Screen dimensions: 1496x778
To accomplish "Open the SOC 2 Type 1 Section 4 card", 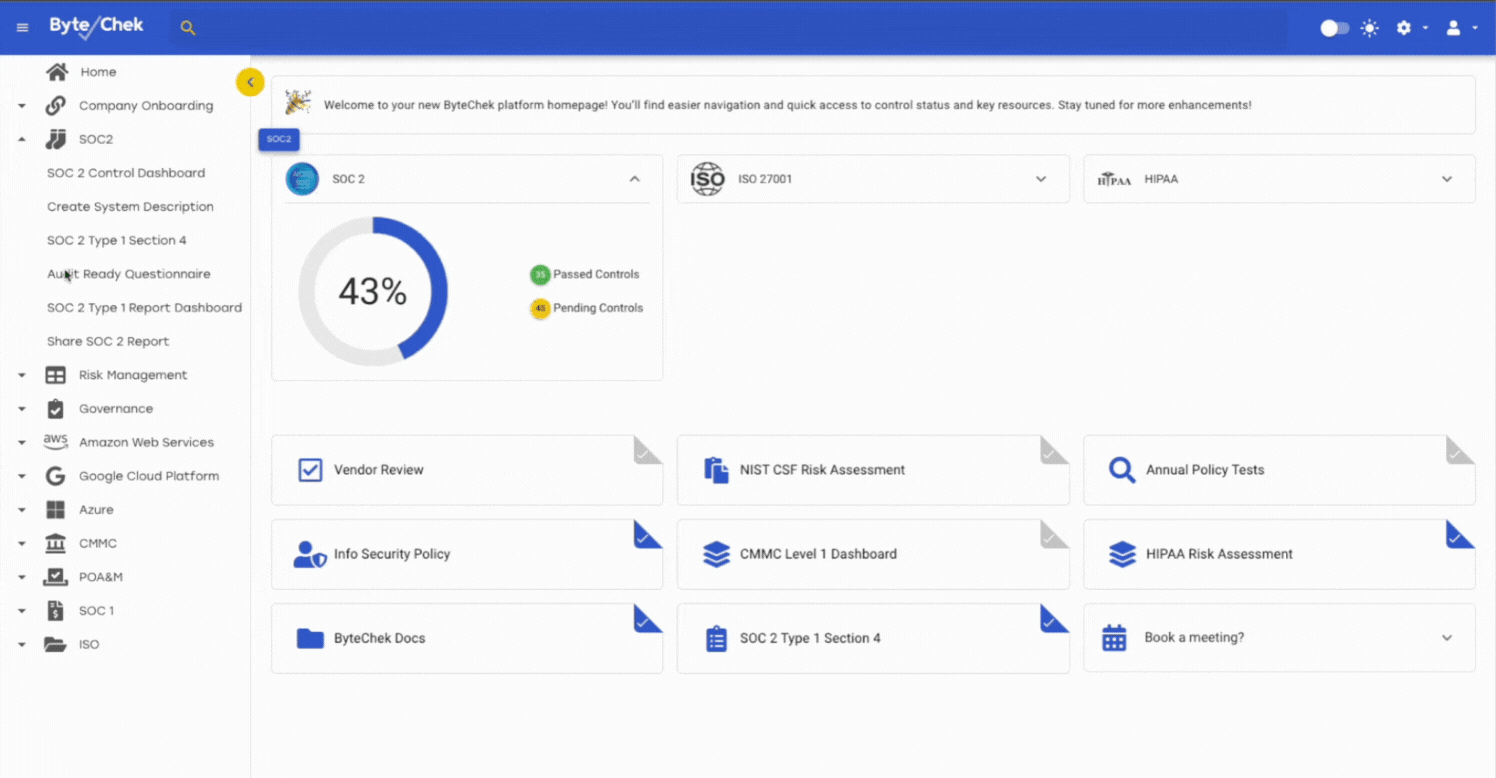I will click(873, 638).
